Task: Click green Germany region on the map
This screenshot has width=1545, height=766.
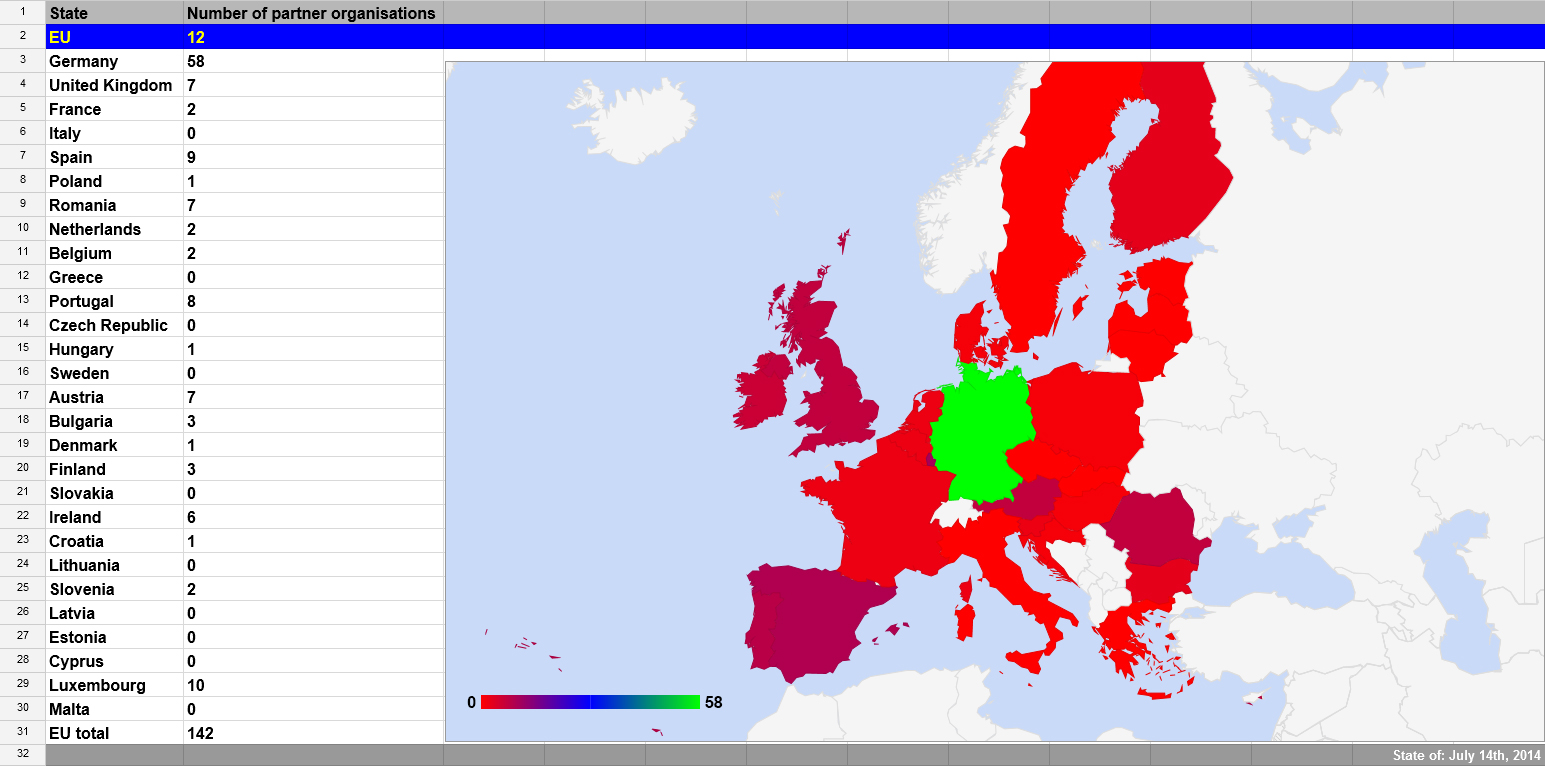Action: pyautogui.click(x=982, y=430)
